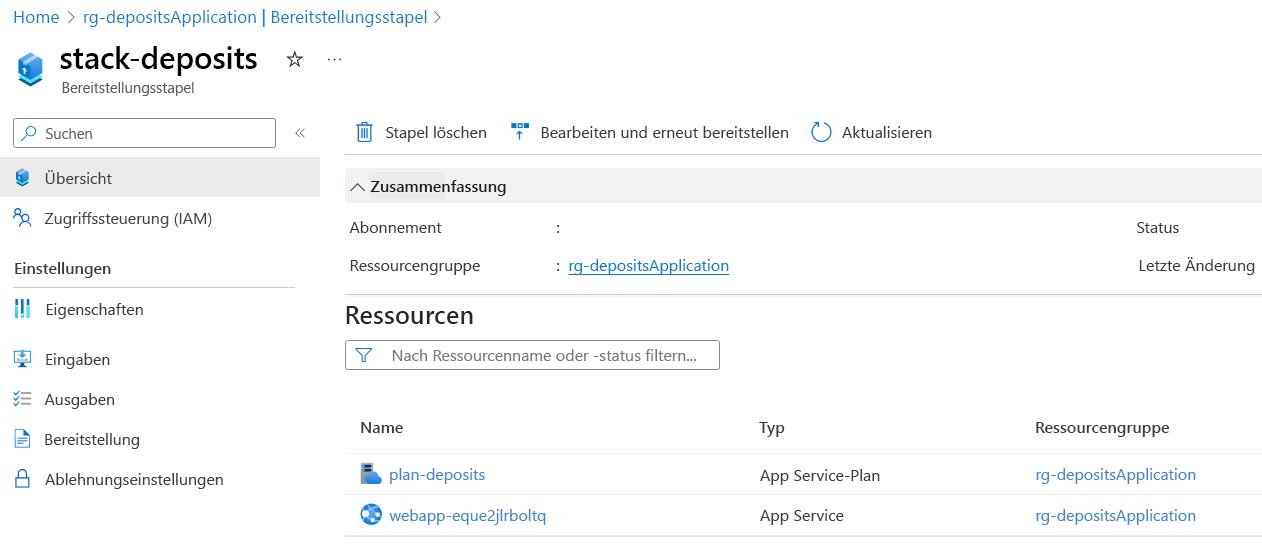Click the trash can icon for Stapel löschen

[365, 132]
